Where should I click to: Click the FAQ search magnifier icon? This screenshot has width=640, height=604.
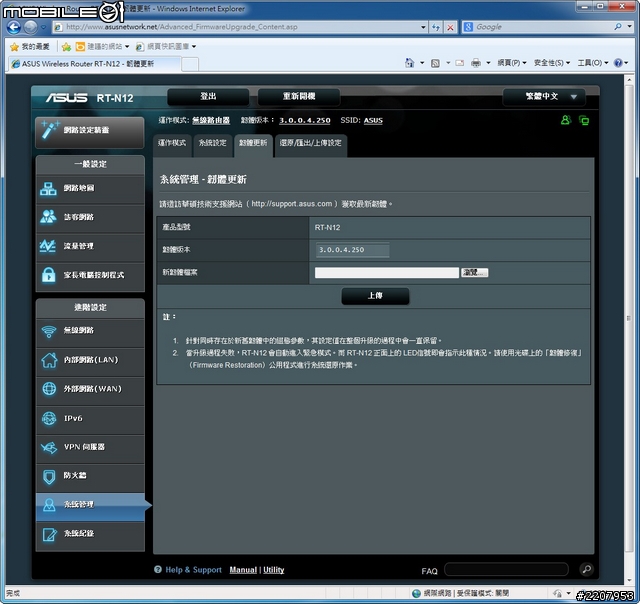pos(587,569)
